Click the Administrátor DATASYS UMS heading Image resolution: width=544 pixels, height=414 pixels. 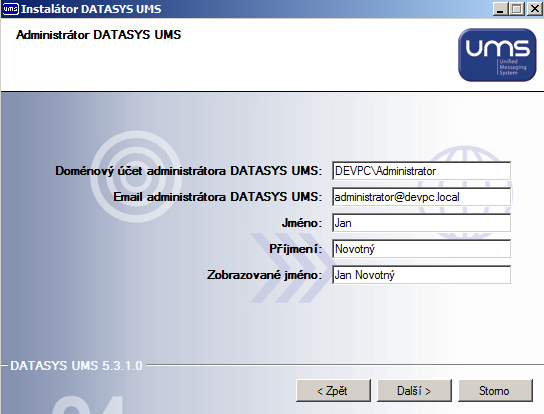99,35
